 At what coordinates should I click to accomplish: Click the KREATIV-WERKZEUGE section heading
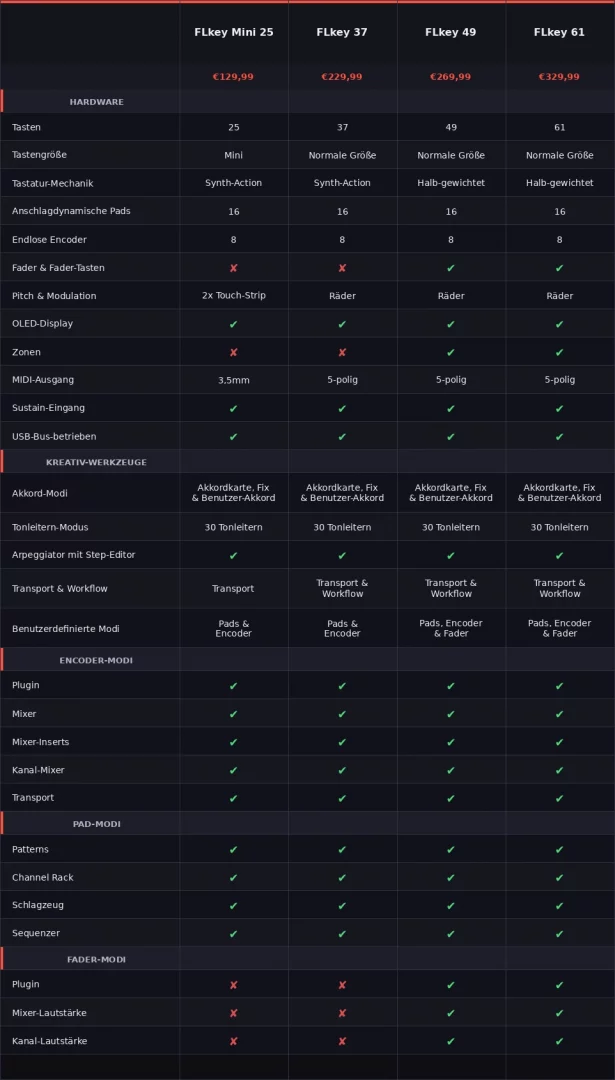96,462
